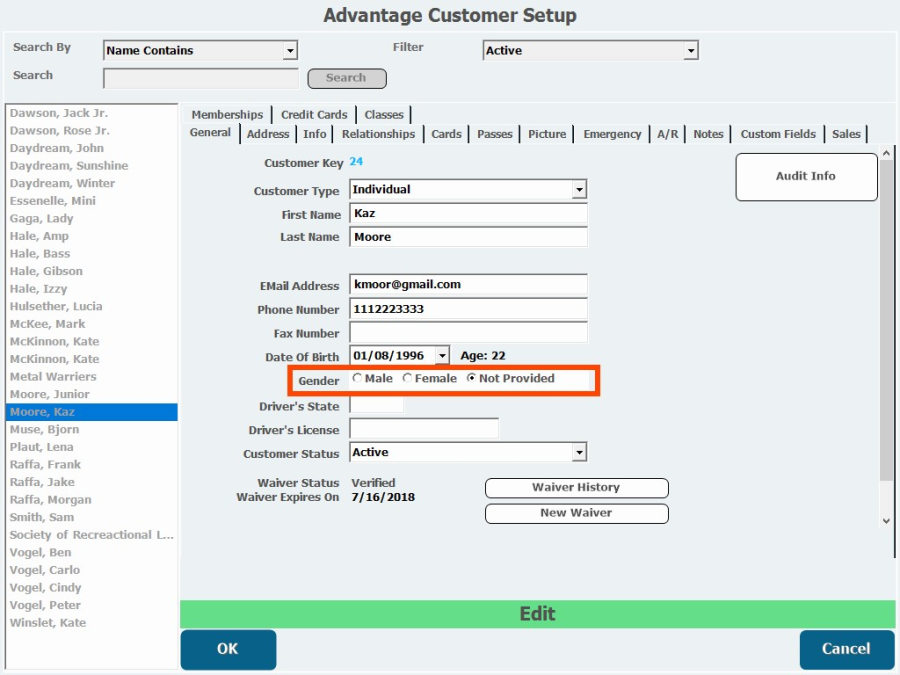Choose the Not Provided gender option
Screen dimensions: 900x675
click(472, 379)
